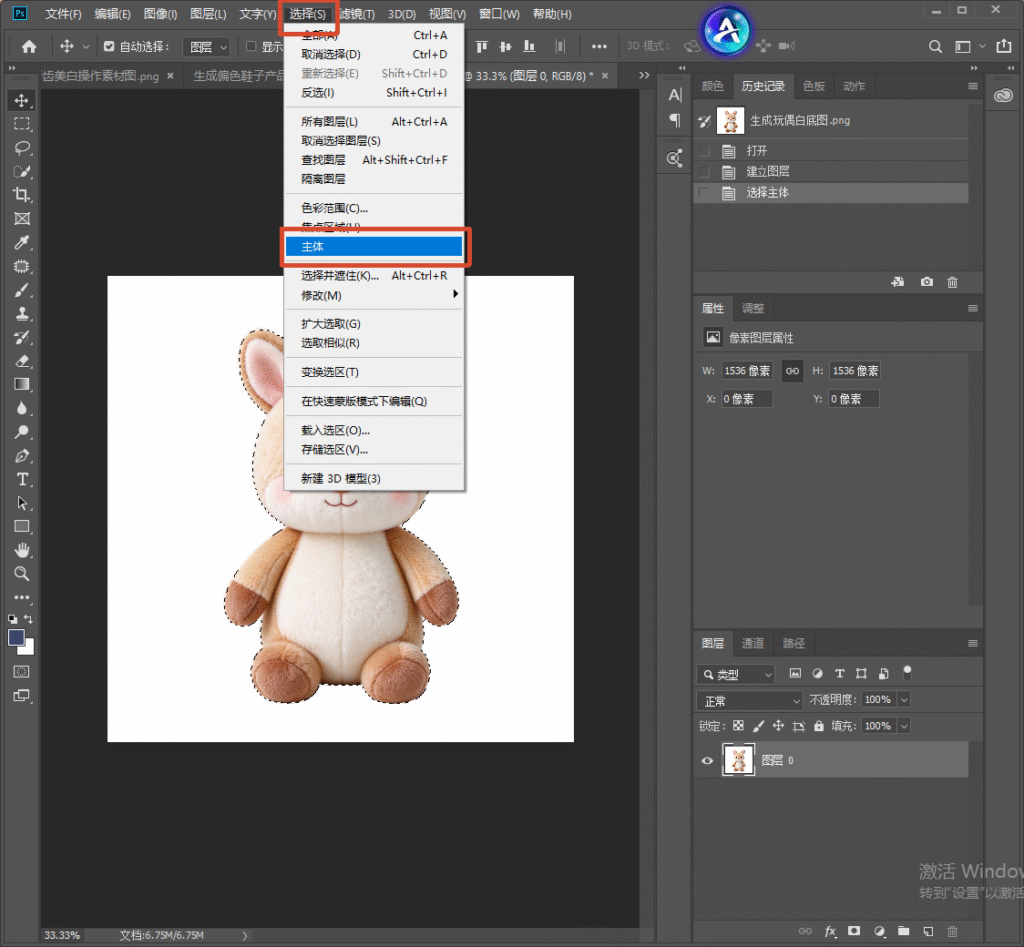1024x947 pixels.
Task: Click the 图层 0 layer thumbnail
Action: tap(739, 760)
